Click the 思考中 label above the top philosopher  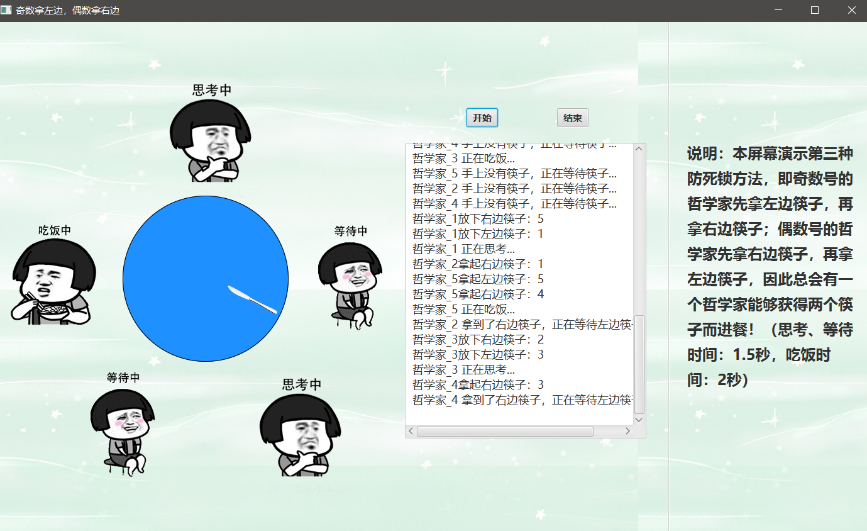pos(212,90)
